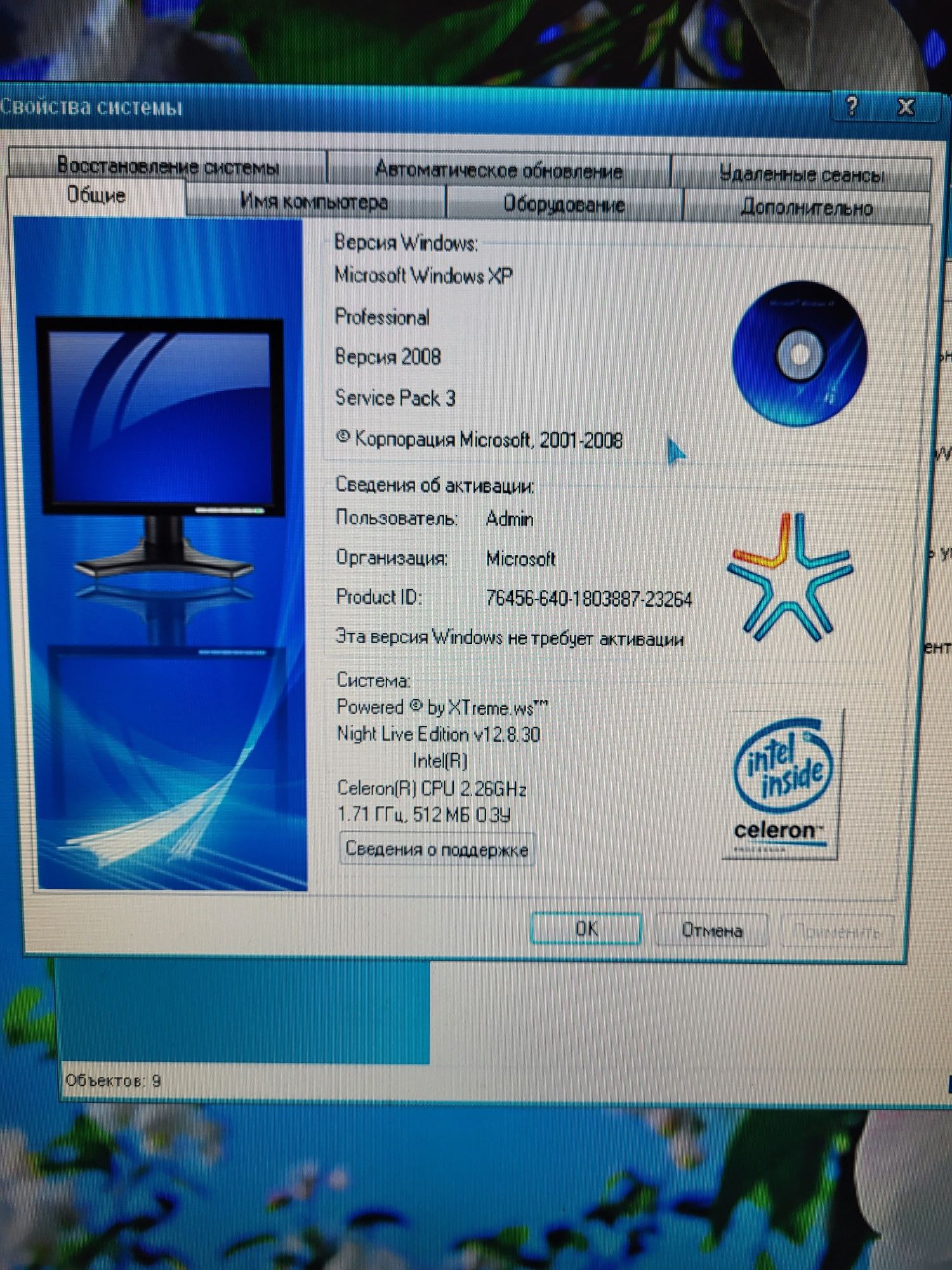Click the greyed Применить button
Image resolution: width=952 pixels, height=1270 pixels.
(836, 932)
